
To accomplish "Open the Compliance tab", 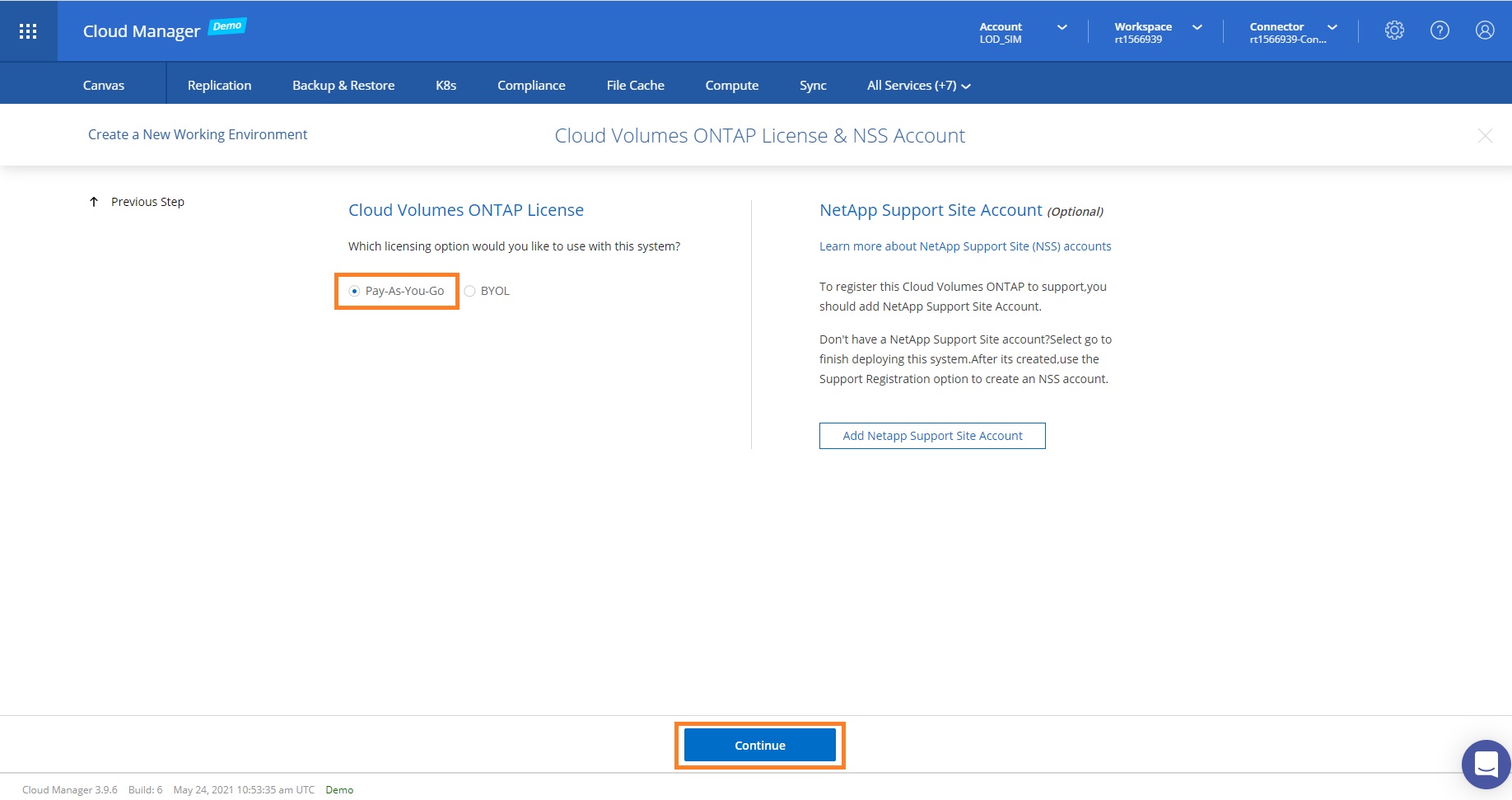I will pos(531,86).
